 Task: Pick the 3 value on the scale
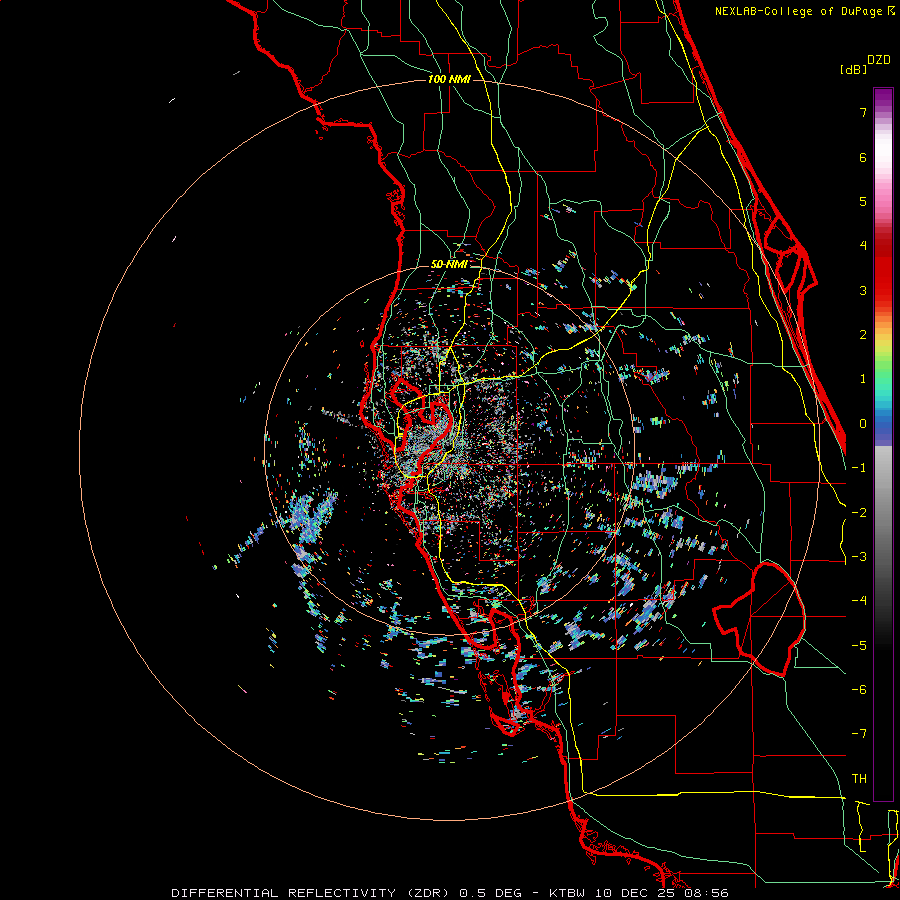tap(863, 290)
